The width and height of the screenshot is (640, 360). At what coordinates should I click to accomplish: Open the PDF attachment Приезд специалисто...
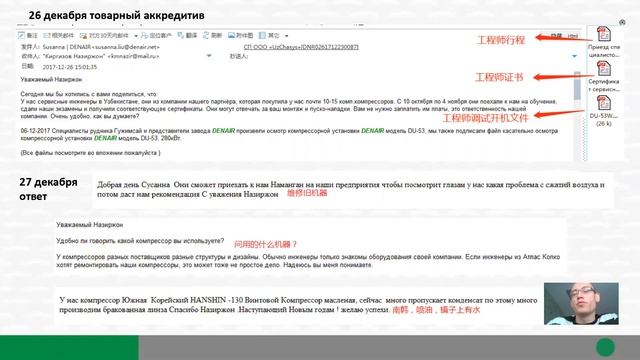click(x=604, y=42)
